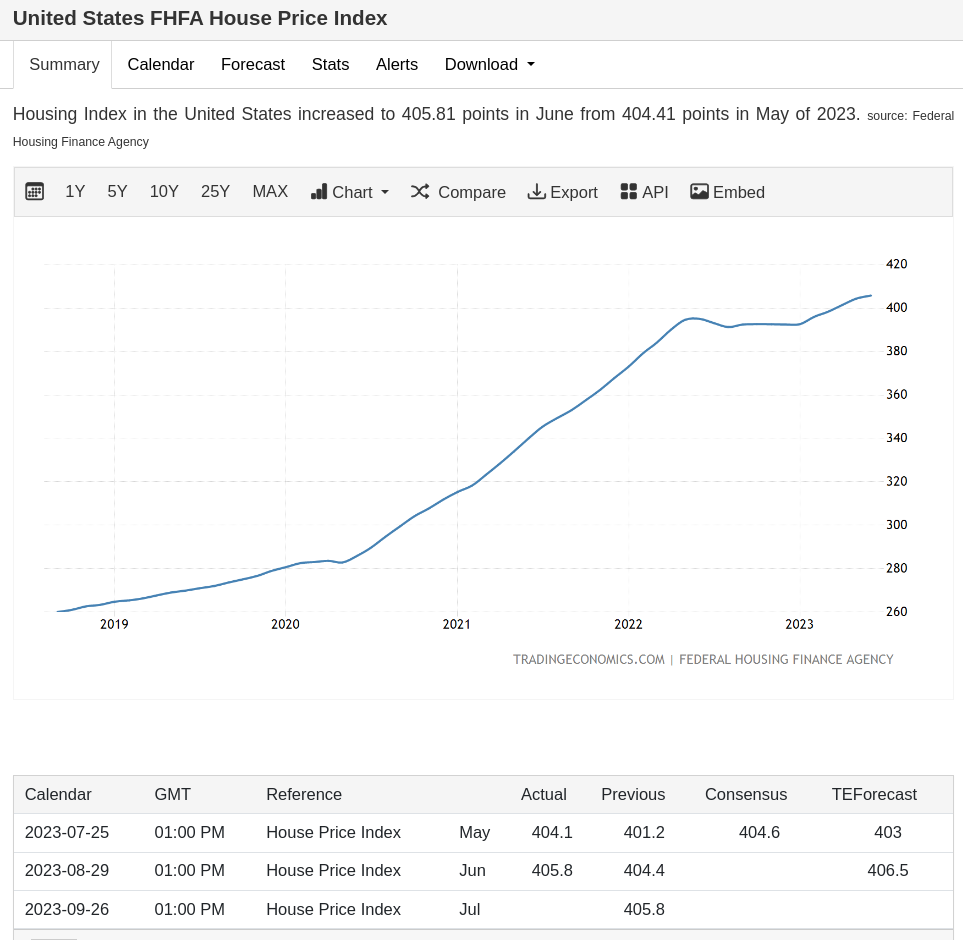
Task: Select the 25Y time range
Action: point(215,192)
